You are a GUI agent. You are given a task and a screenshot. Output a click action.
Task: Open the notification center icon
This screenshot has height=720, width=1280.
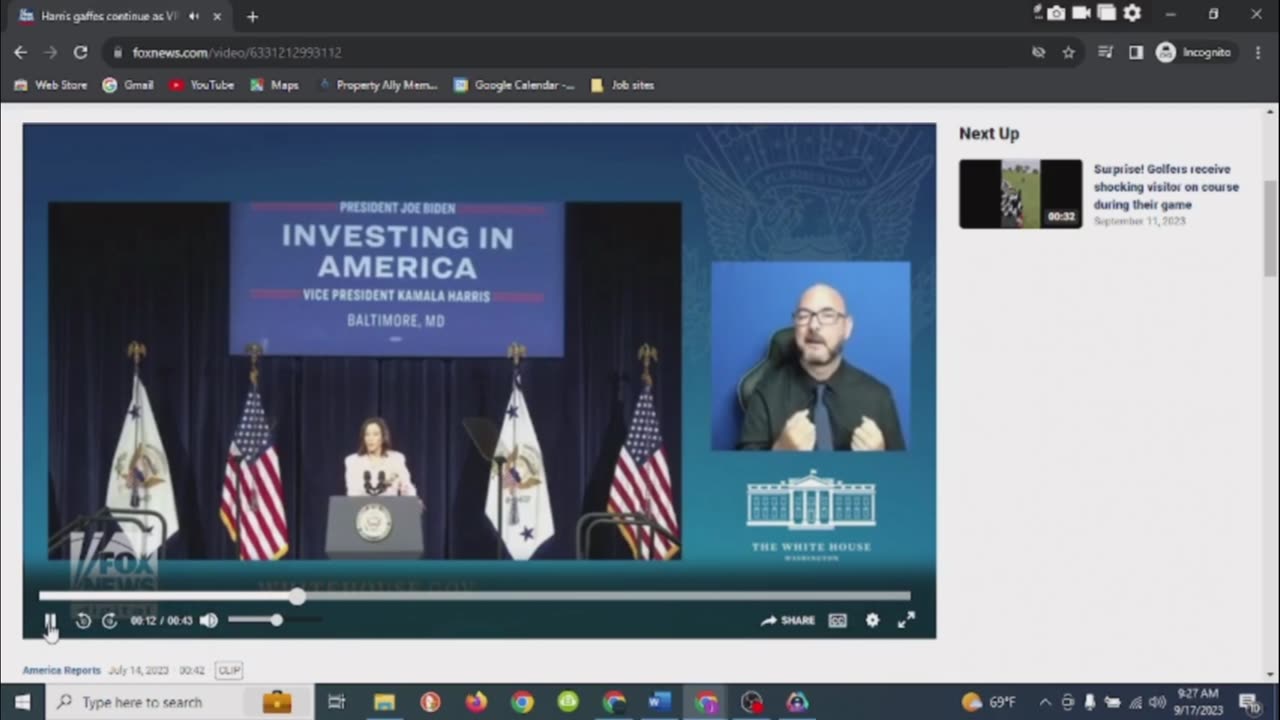pyautogui.click(x=1249, y=702)
